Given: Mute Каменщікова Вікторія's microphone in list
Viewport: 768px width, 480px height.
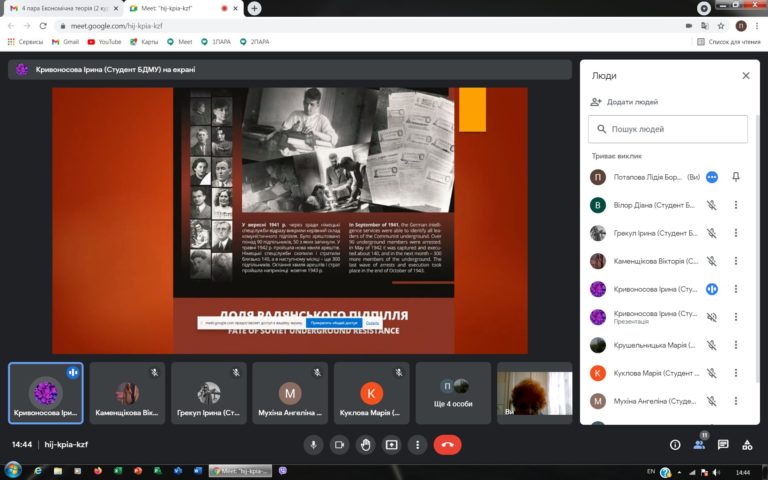Looking at the screenshot, I should click(x=712, y=261).
